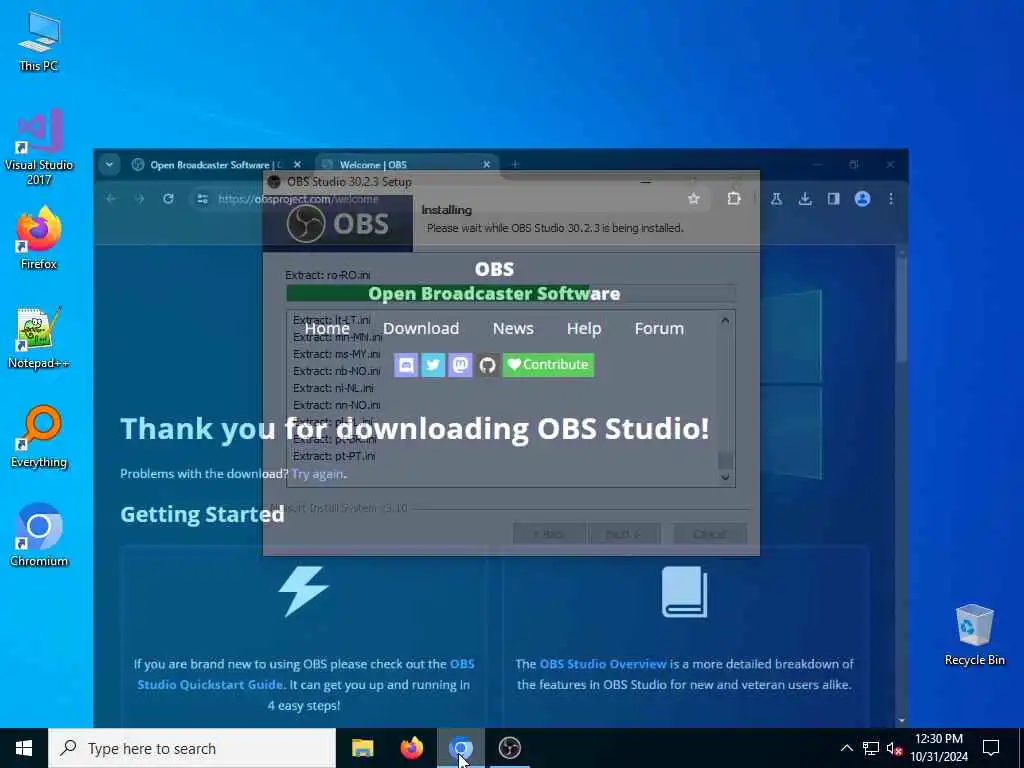The height and width of the screenshot is (768, 1024).
Task: Select 'Extract: ms-MY.ini' log line
Action: (x=336, y=354)
